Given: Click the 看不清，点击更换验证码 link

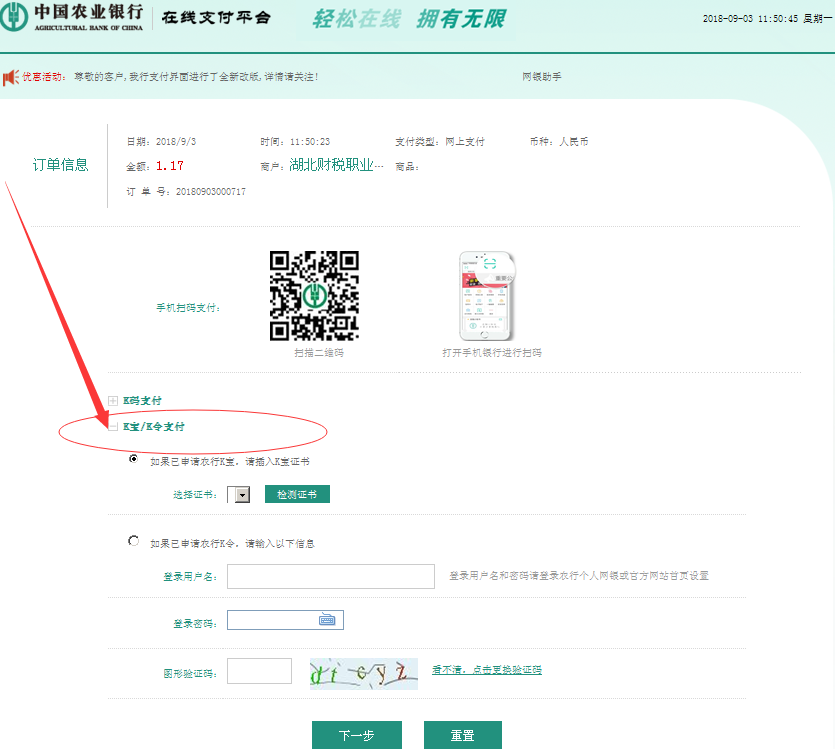Looking at the screenshot, I should click(487, 670).
